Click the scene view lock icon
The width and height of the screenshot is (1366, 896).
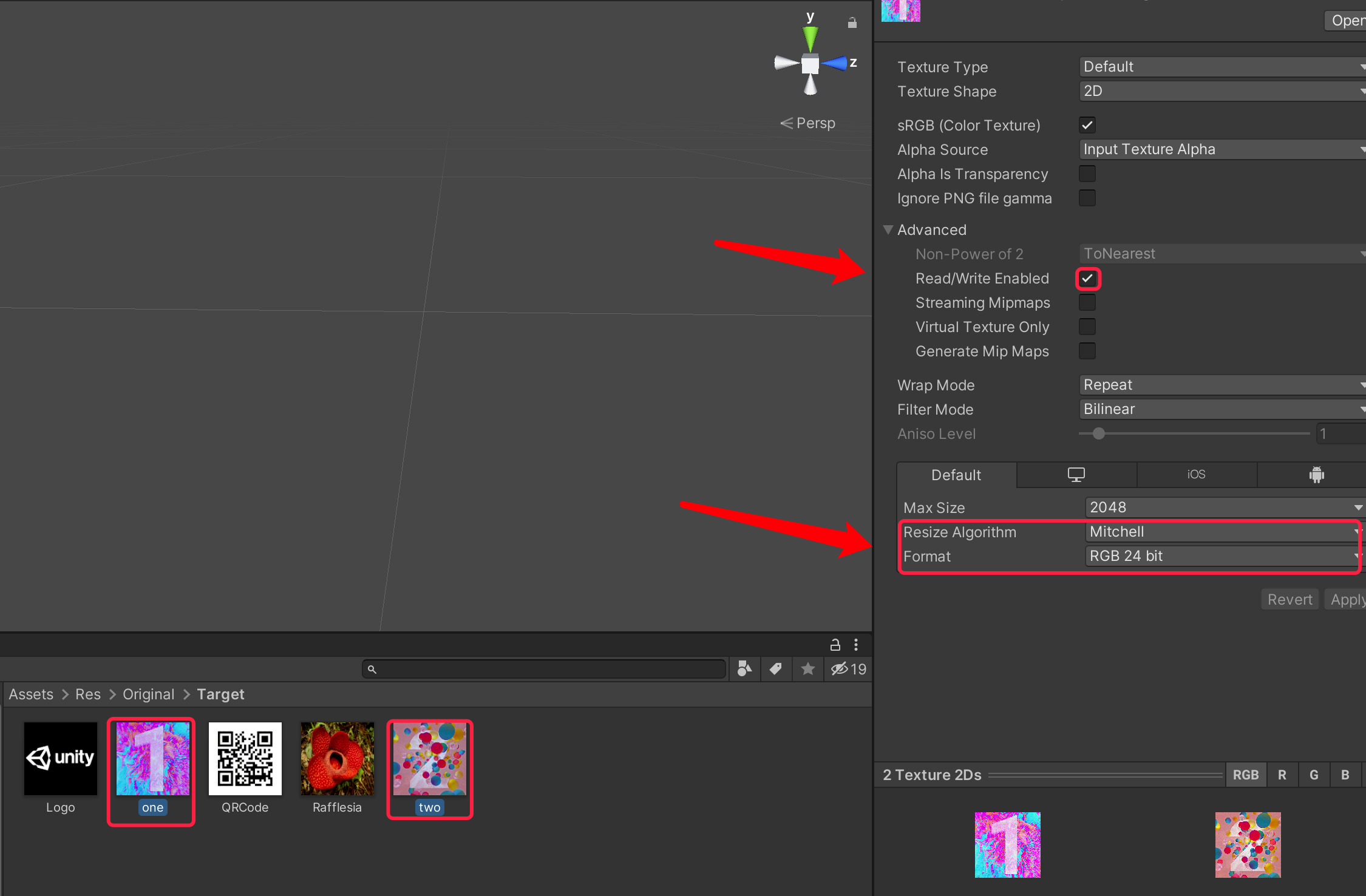point(852,23)
